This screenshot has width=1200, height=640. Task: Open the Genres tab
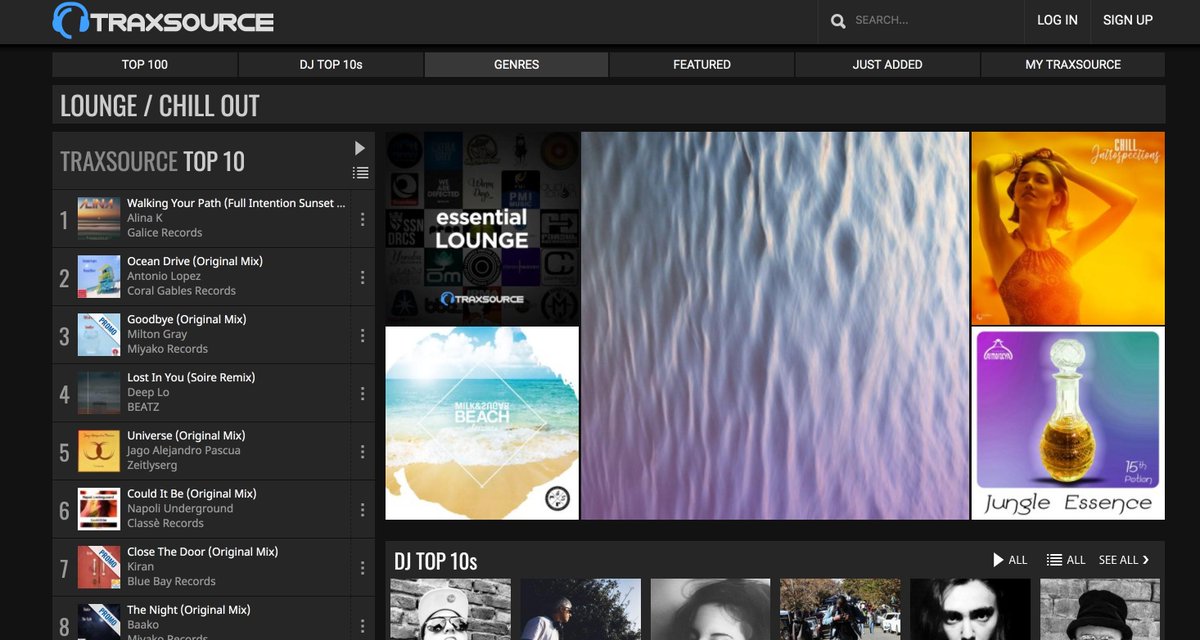coord(516,64)
